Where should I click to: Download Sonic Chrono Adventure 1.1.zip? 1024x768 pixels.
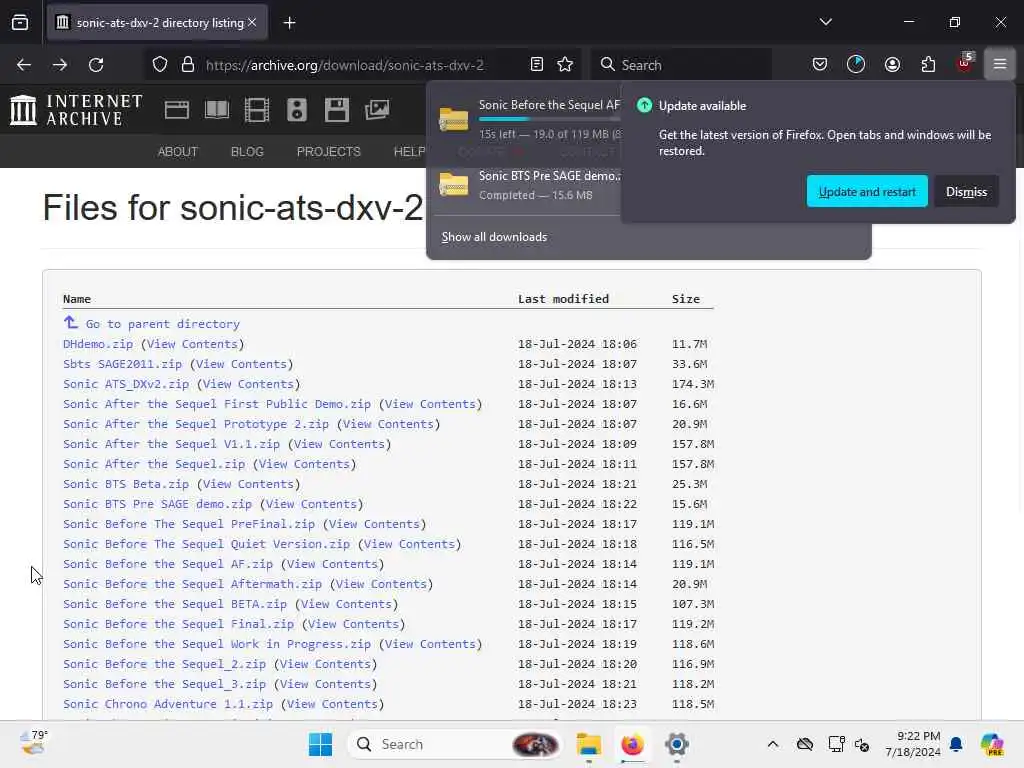pos(168,704)
